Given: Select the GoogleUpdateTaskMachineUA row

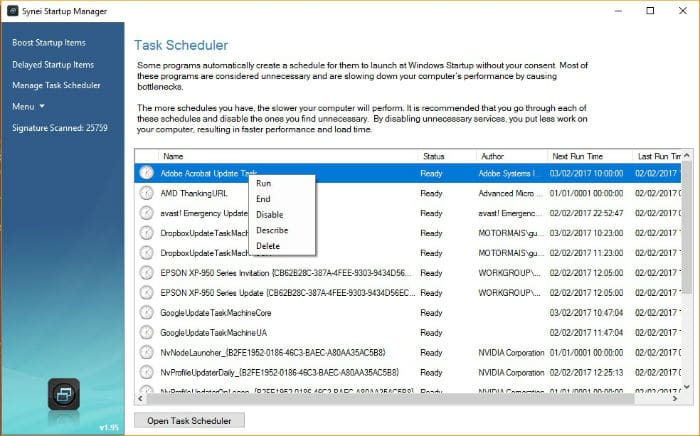Looking at the screenshot, I should (408, 332).
